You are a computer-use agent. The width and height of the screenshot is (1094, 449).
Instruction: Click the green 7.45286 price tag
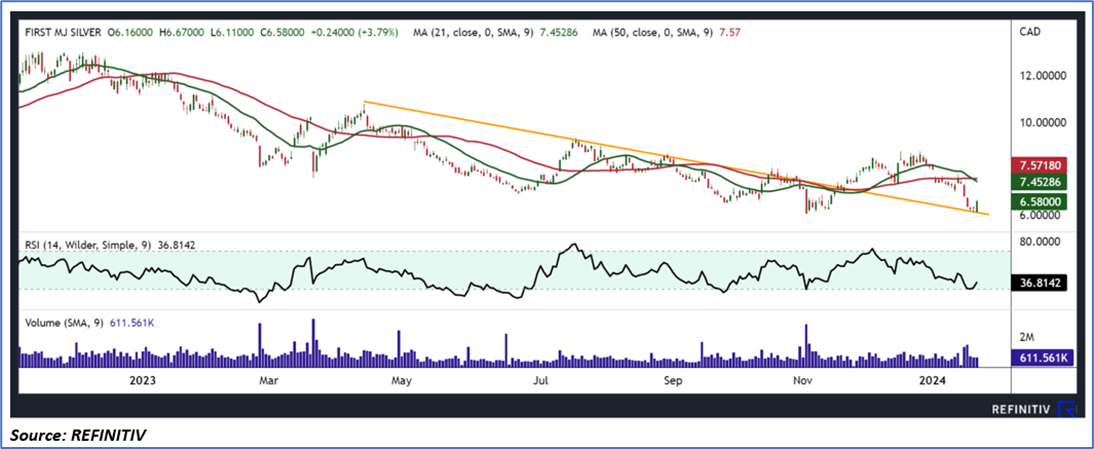[1040, 183]
